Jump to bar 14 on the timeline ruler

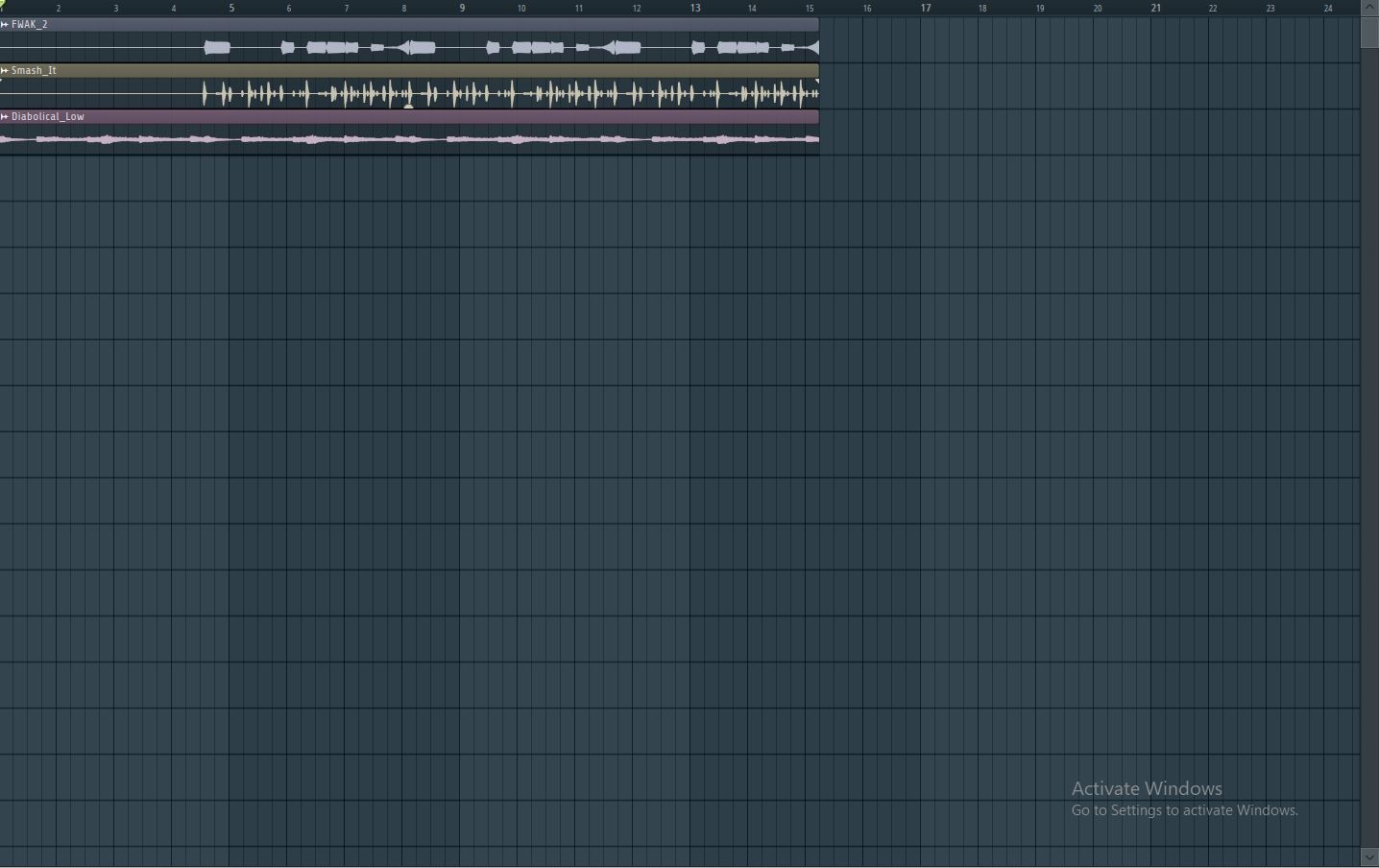coord(752,8)
